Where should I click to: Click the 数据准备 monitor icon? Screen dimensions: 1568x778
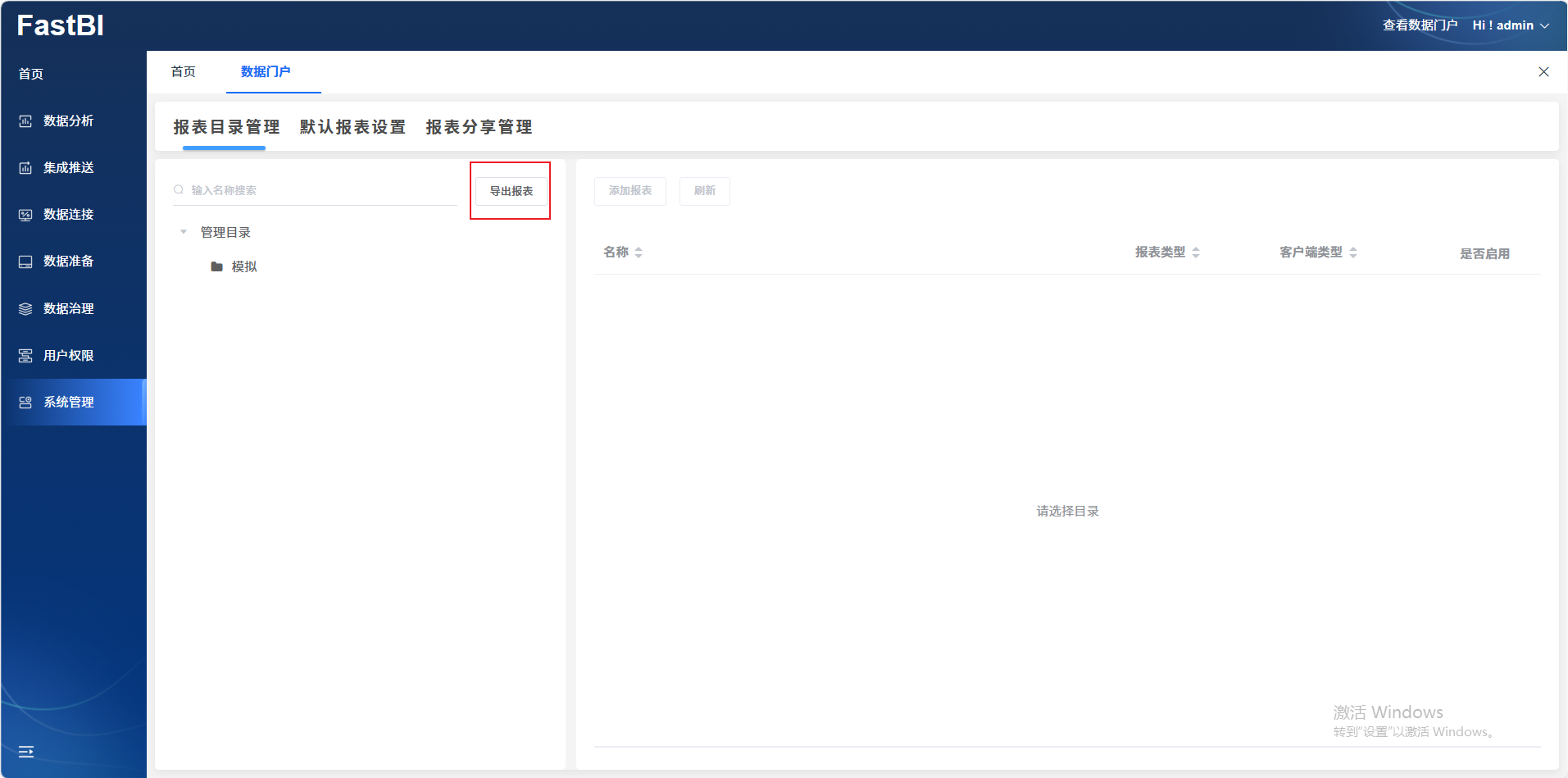coord(25,262)
